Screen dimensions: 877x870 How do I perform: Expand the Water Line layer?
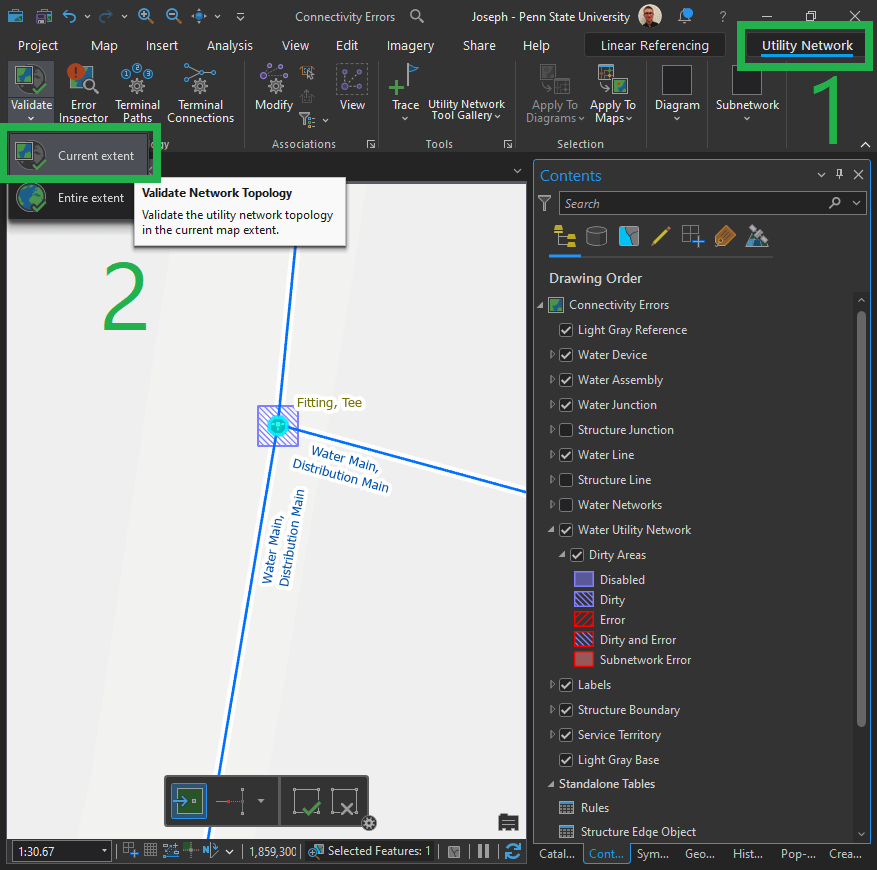point(552,455)
